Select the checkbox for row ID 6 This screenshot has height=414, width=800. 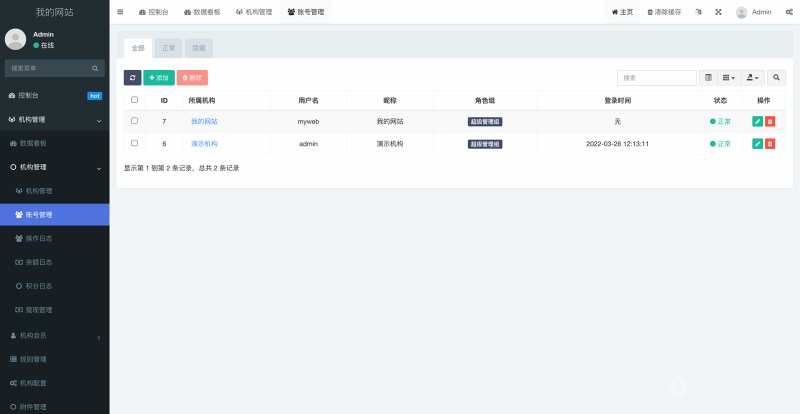[x=135, y=144]
